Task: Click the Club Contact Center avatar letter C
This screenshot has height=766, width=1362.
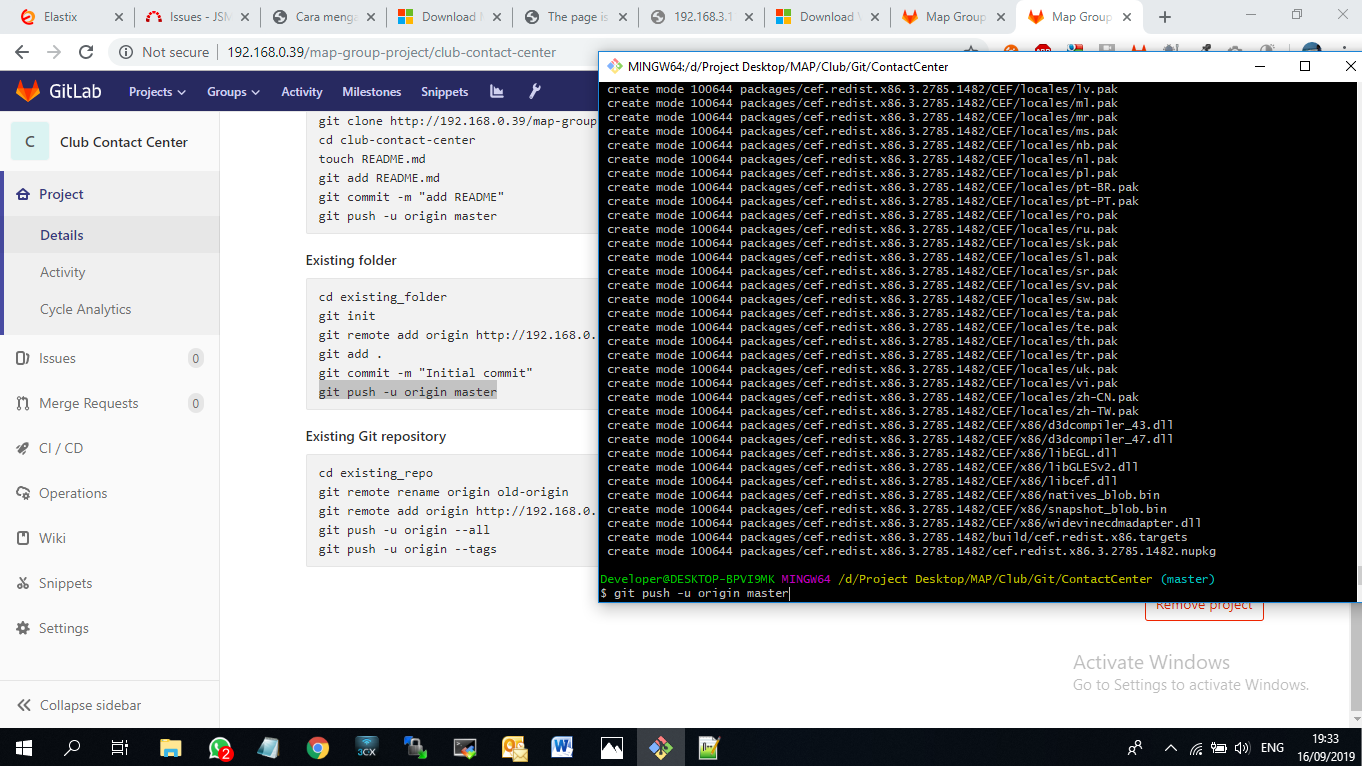Action: tap(30, 142)
